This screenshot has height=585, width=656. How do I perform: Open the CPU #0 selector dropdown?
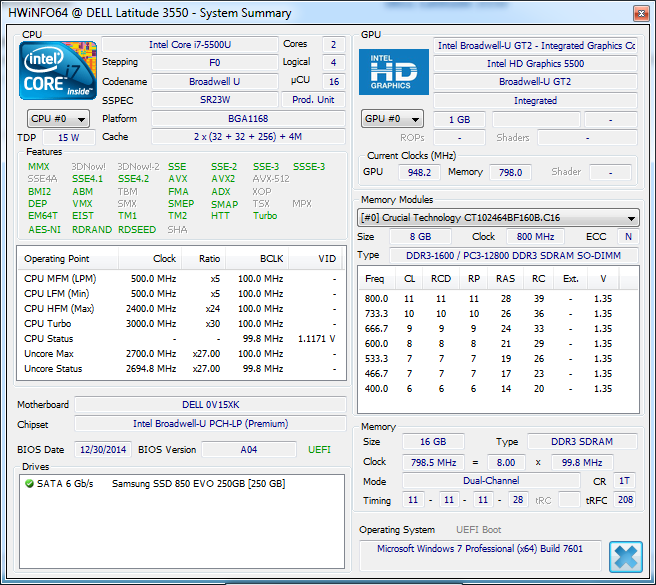coord(58,119)
